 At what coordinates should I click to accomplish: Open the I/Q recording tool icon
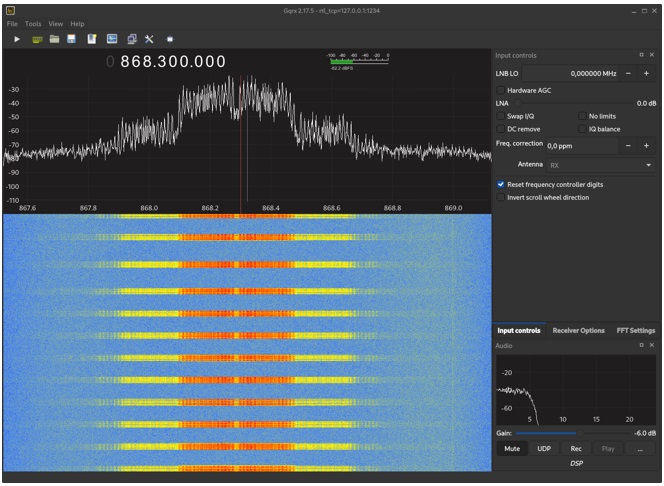point(92,39)
